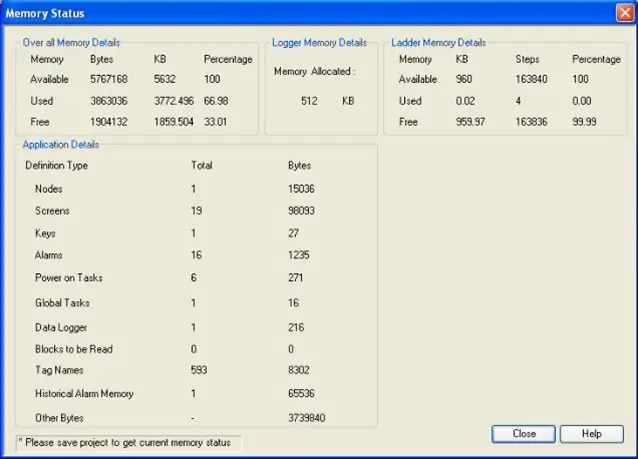Click the Nodes bytes value 15036

point(301,189)
